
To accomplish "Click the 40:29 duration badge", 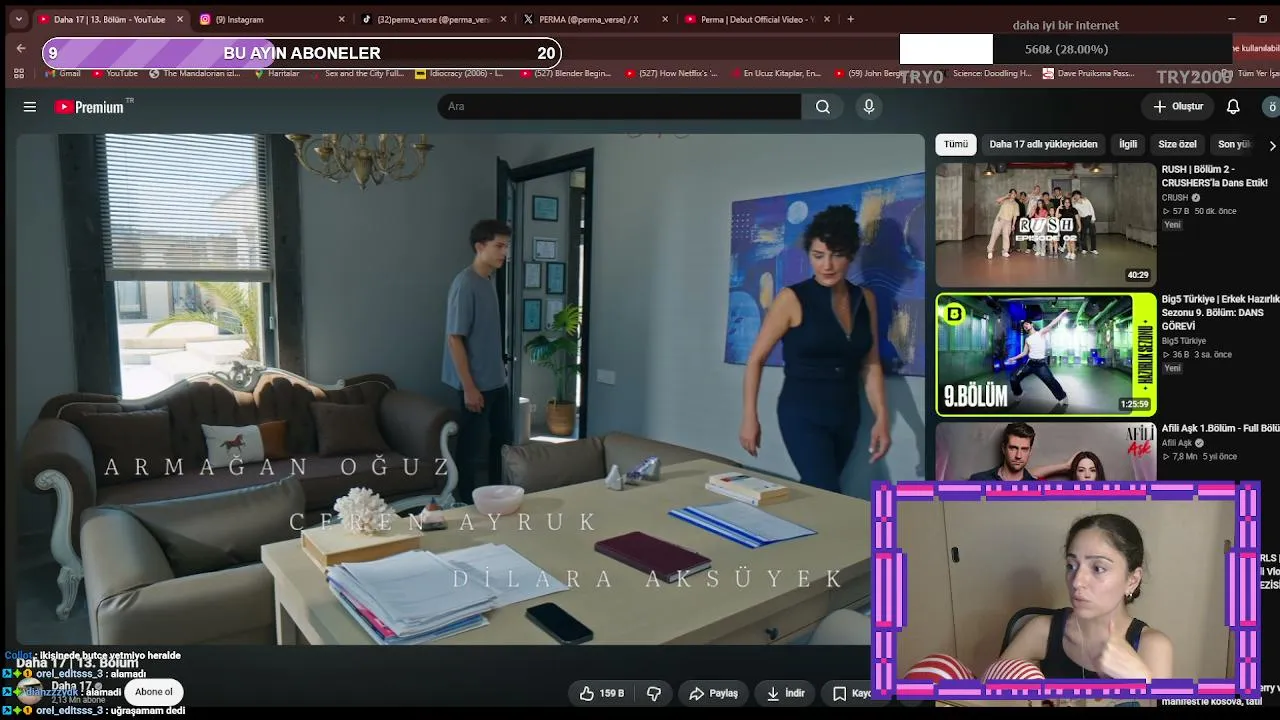I will click(1138, 275).
